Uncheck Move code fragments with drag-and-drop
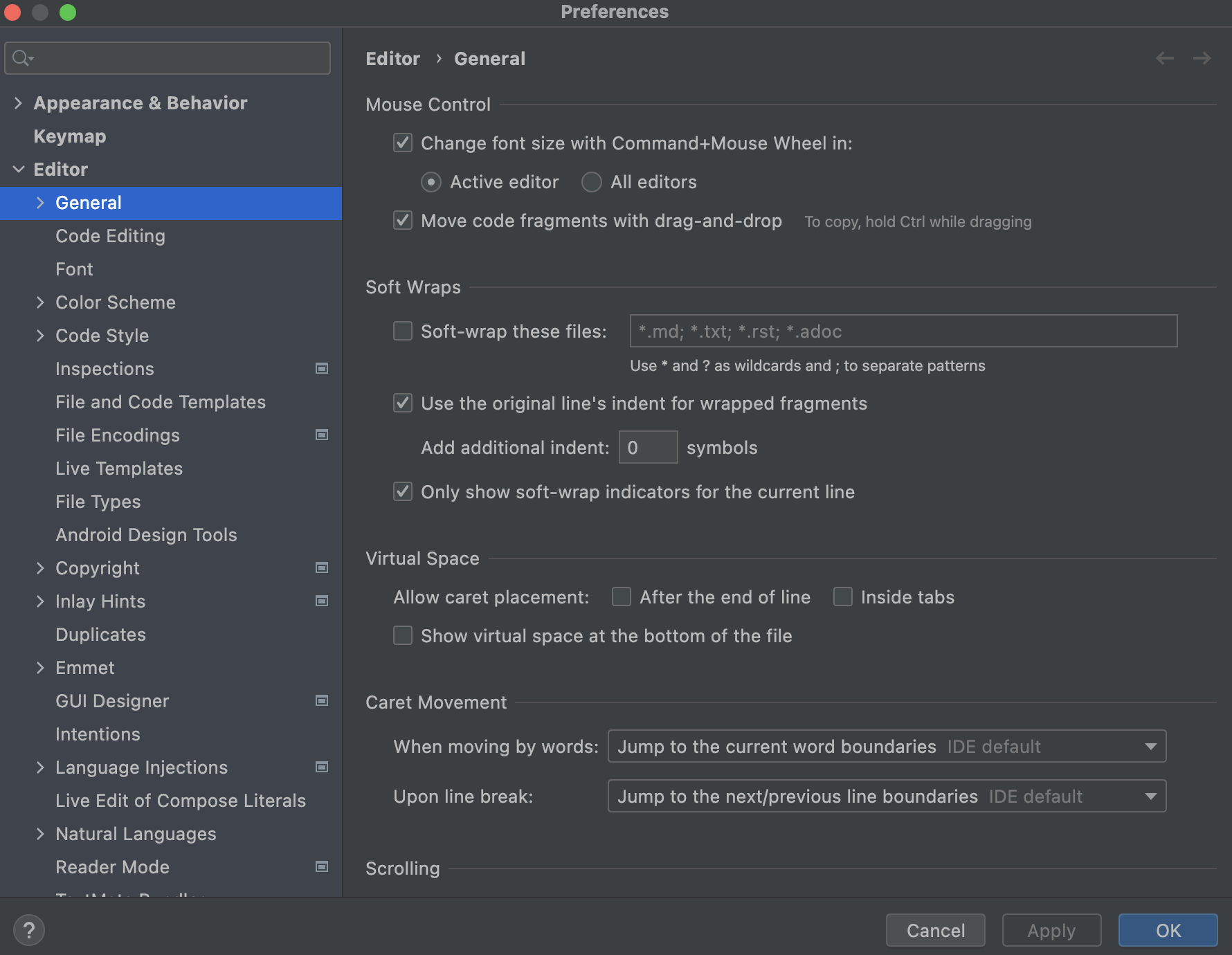 pyautogui.click(x=402, y=221)
